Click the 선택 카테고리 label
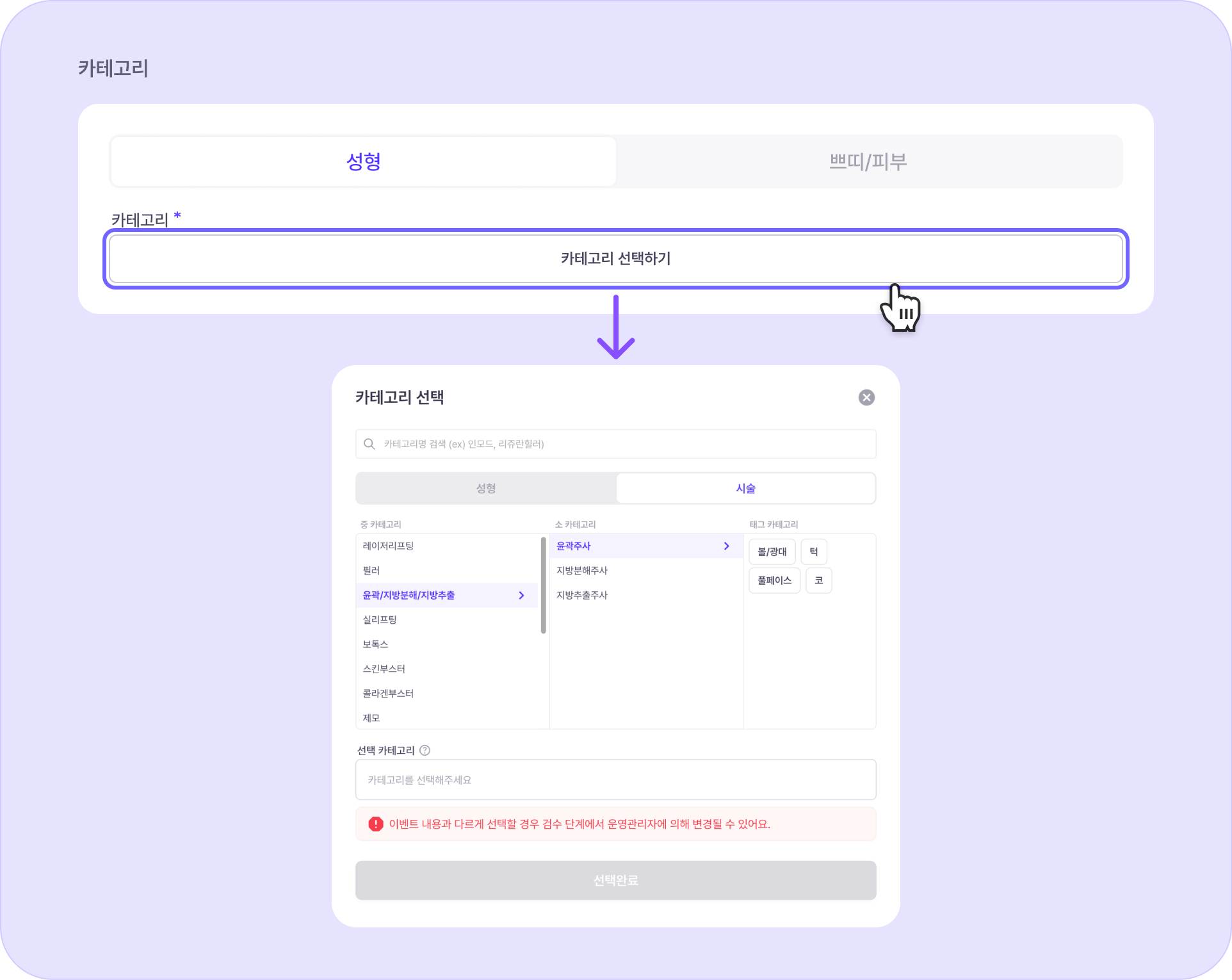Viewport: 1232px width, 980px height. (386, 750)
